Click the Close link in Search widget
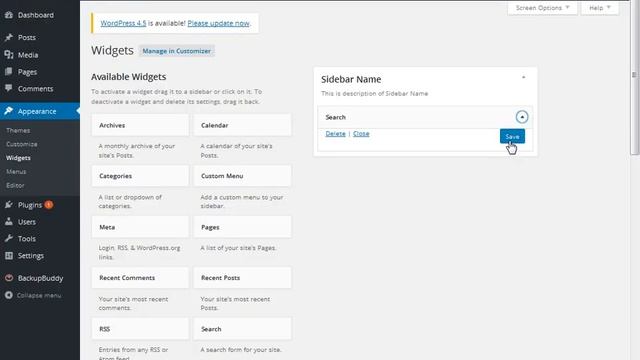The height and width of the screenshot is (360, 640). (x=361, y=133)
